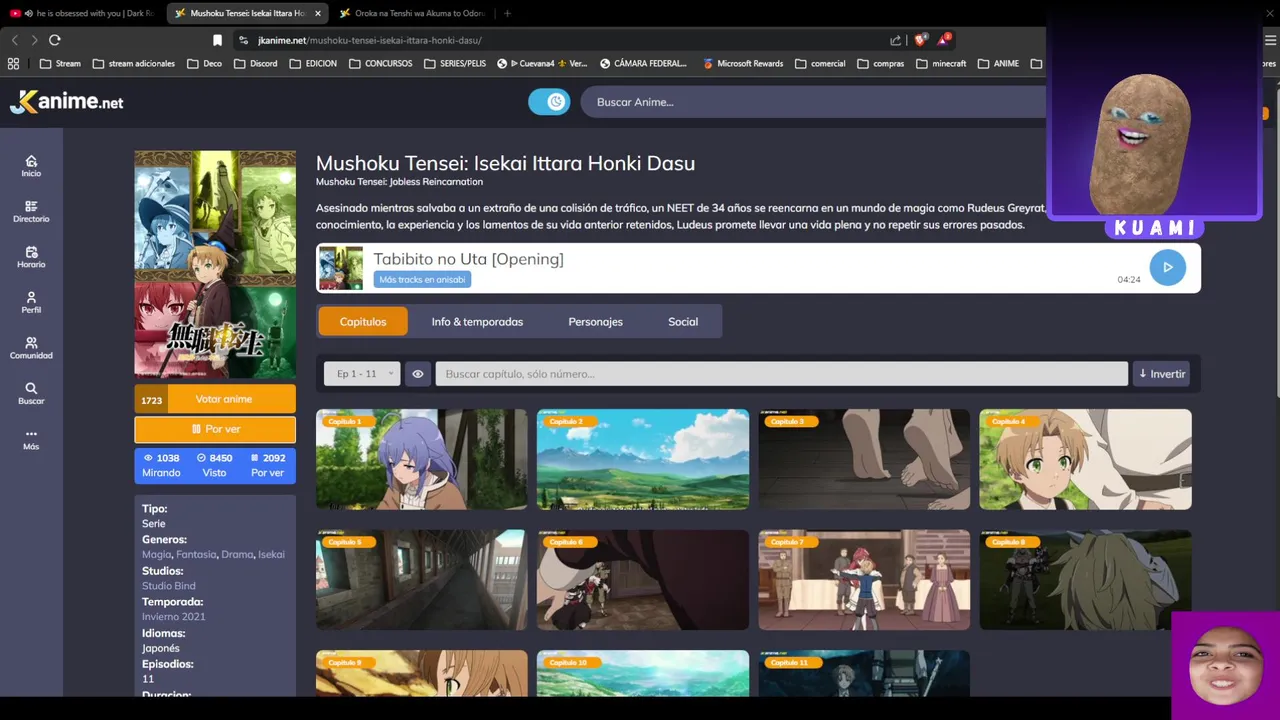Click the Buscar sidebar icon
This screenshot has width=1280, height=720.
(31, 393)
